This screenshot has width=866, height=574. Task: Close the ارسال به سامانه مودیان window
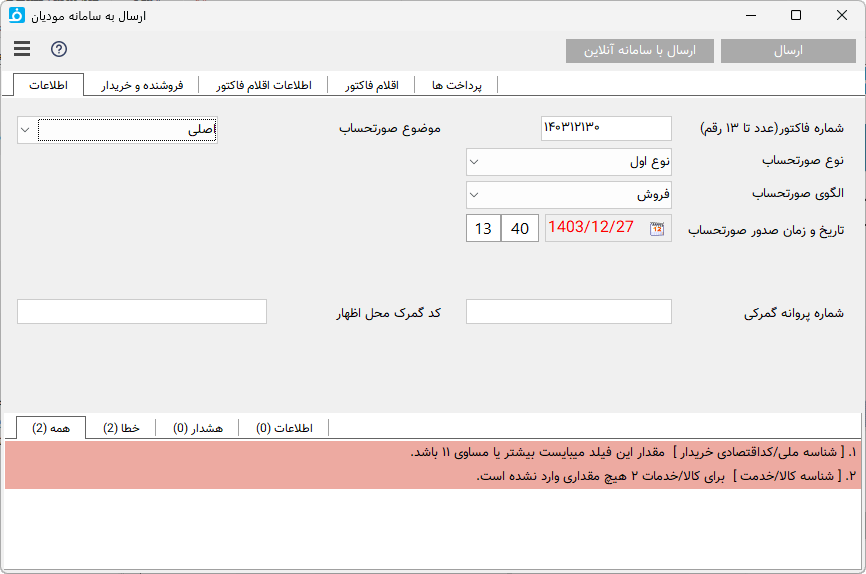coord(842,15)
